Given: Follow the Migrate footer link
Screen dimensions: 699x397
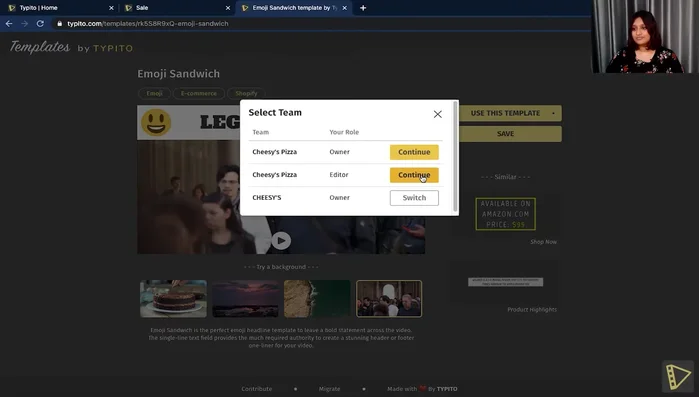Looking at the screenshot, I should (329, 389).
